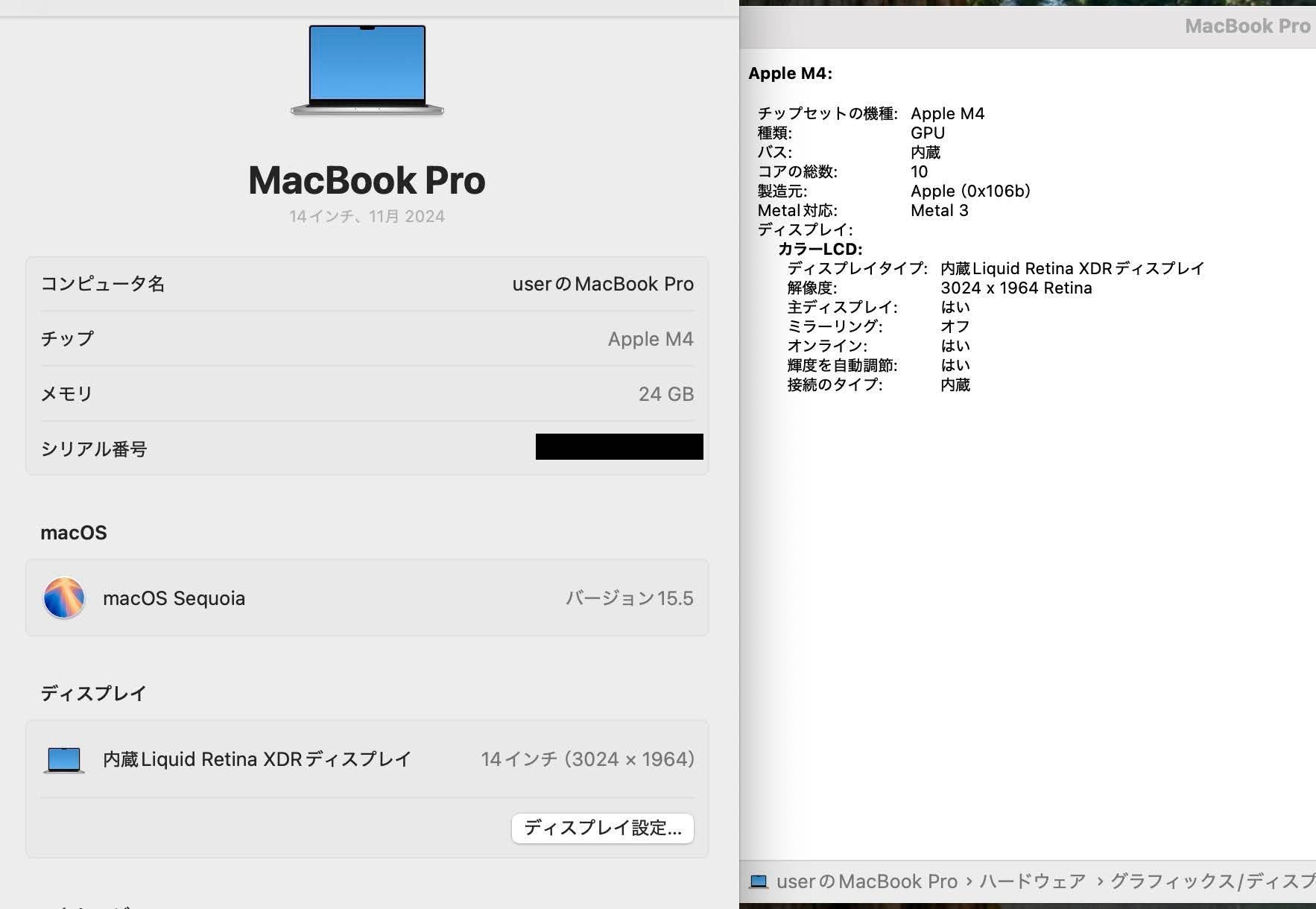Click the Apple M4 chip value
Viewport: 1316px width, 909px height.
click(x=650, y=339)
